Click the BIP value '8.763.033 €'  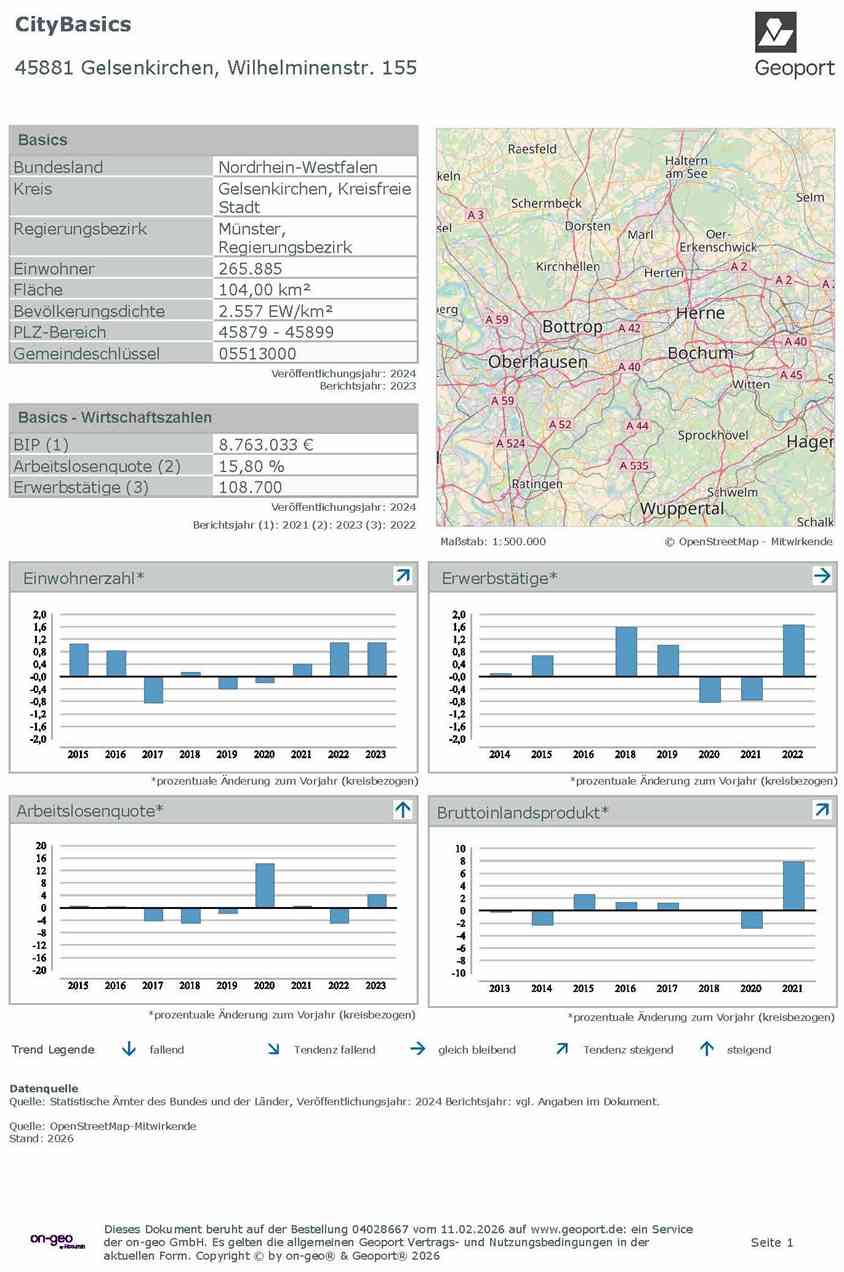[x=266, y=444]
